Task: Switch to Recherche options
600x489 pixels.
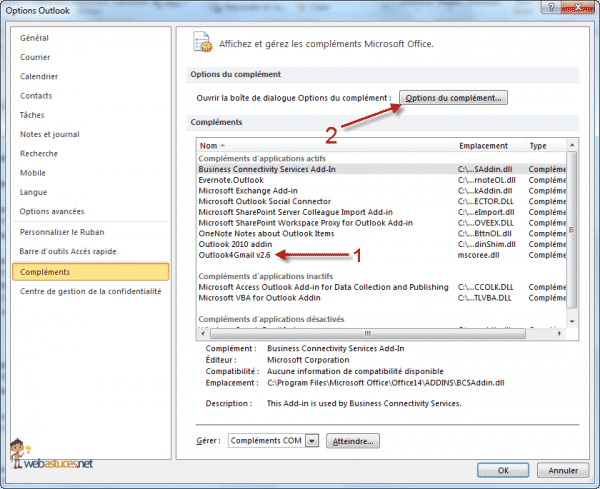Action: click(39, 153)
